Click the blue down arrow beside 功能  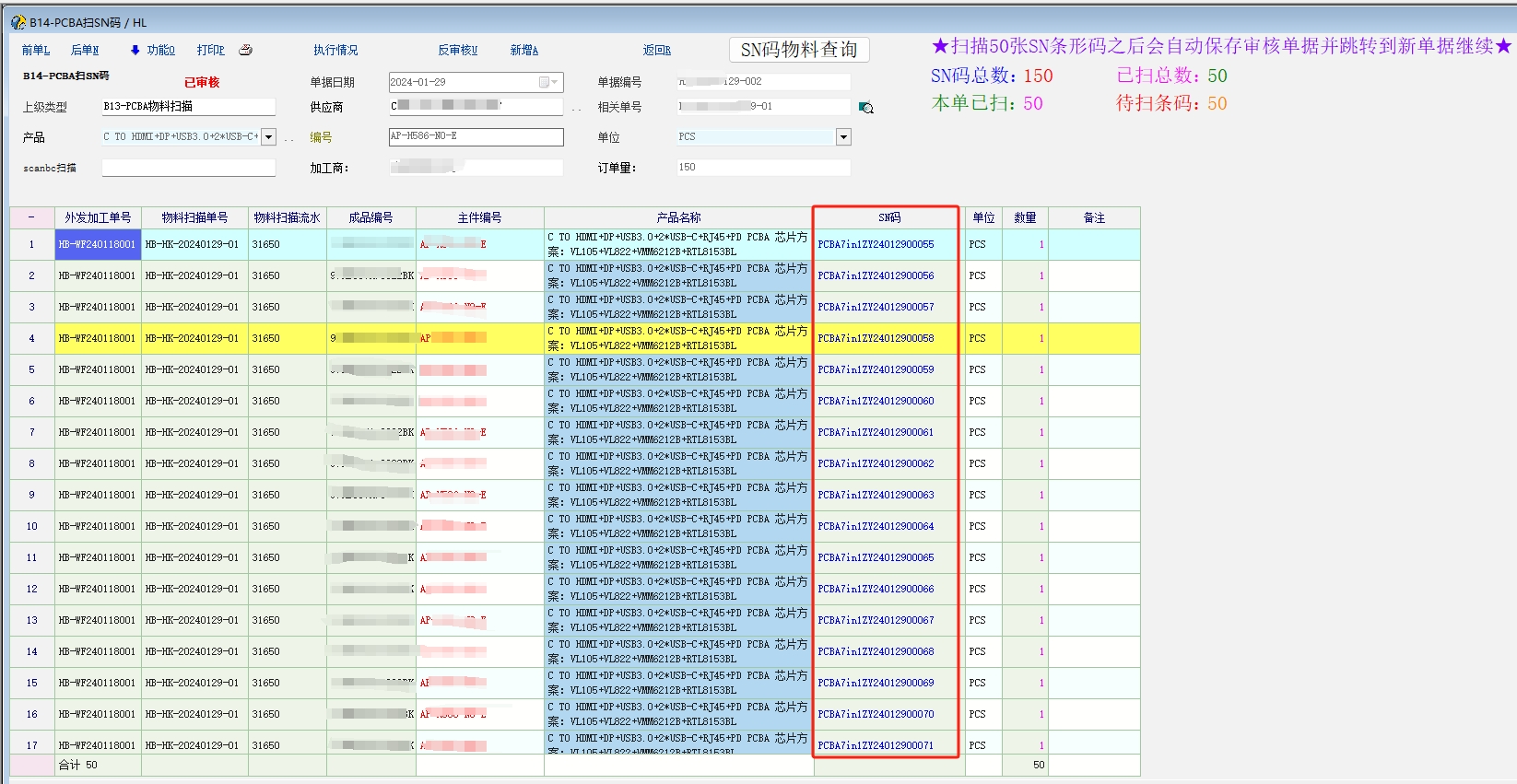135,50
